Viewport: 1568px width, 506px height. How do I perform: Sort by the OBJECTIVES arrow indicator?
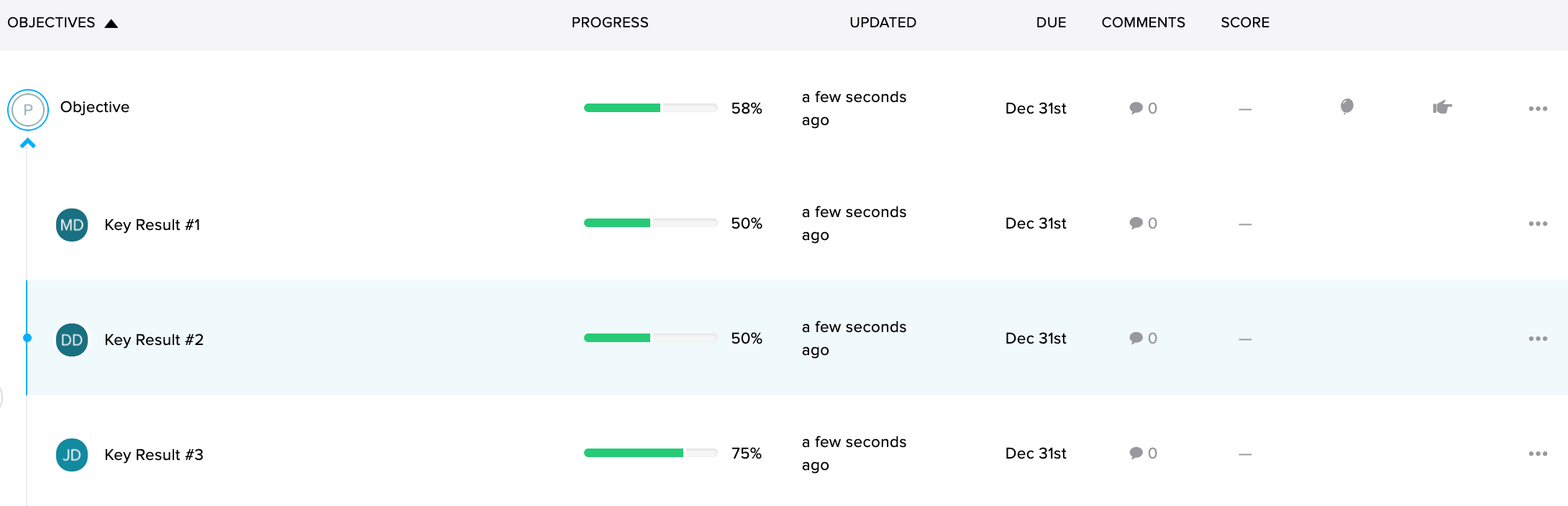pos(111,24)
